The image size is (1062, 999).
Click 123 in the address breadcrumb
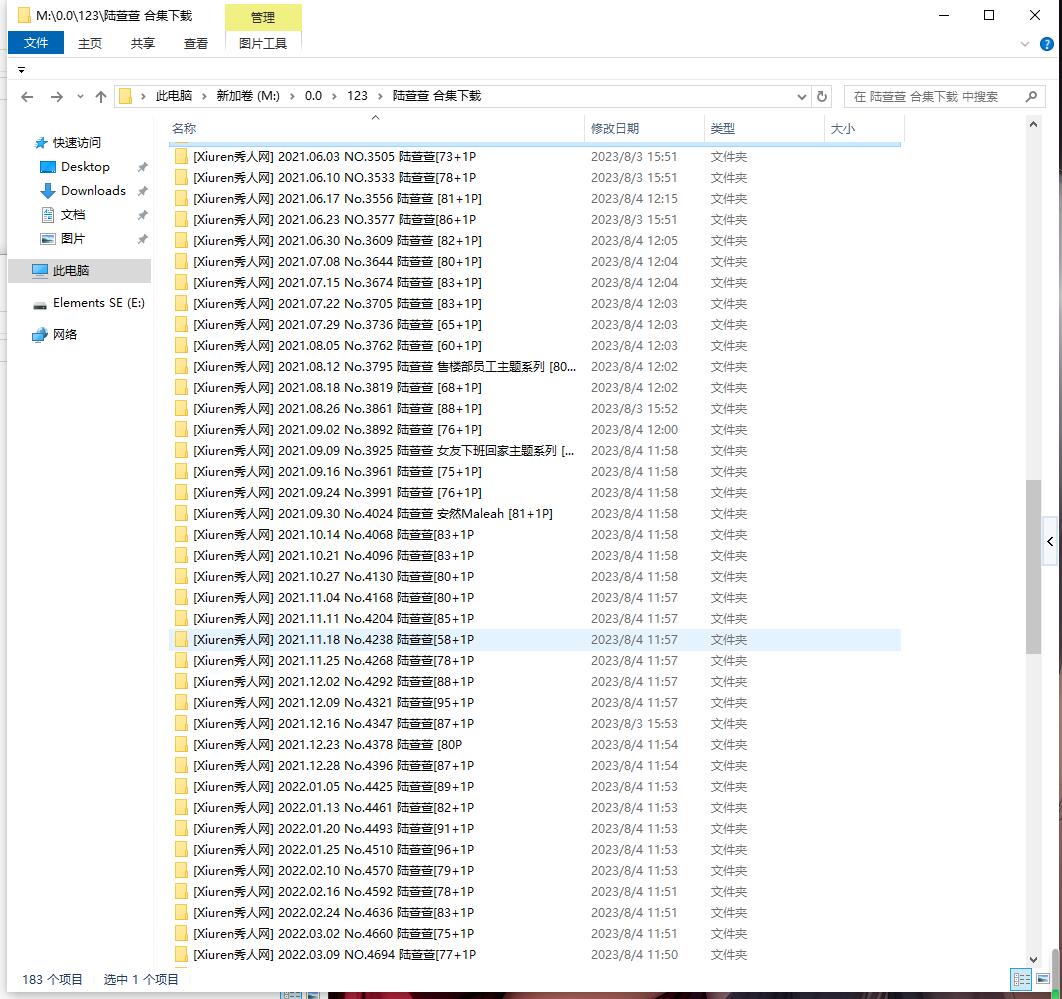[357, 96]
